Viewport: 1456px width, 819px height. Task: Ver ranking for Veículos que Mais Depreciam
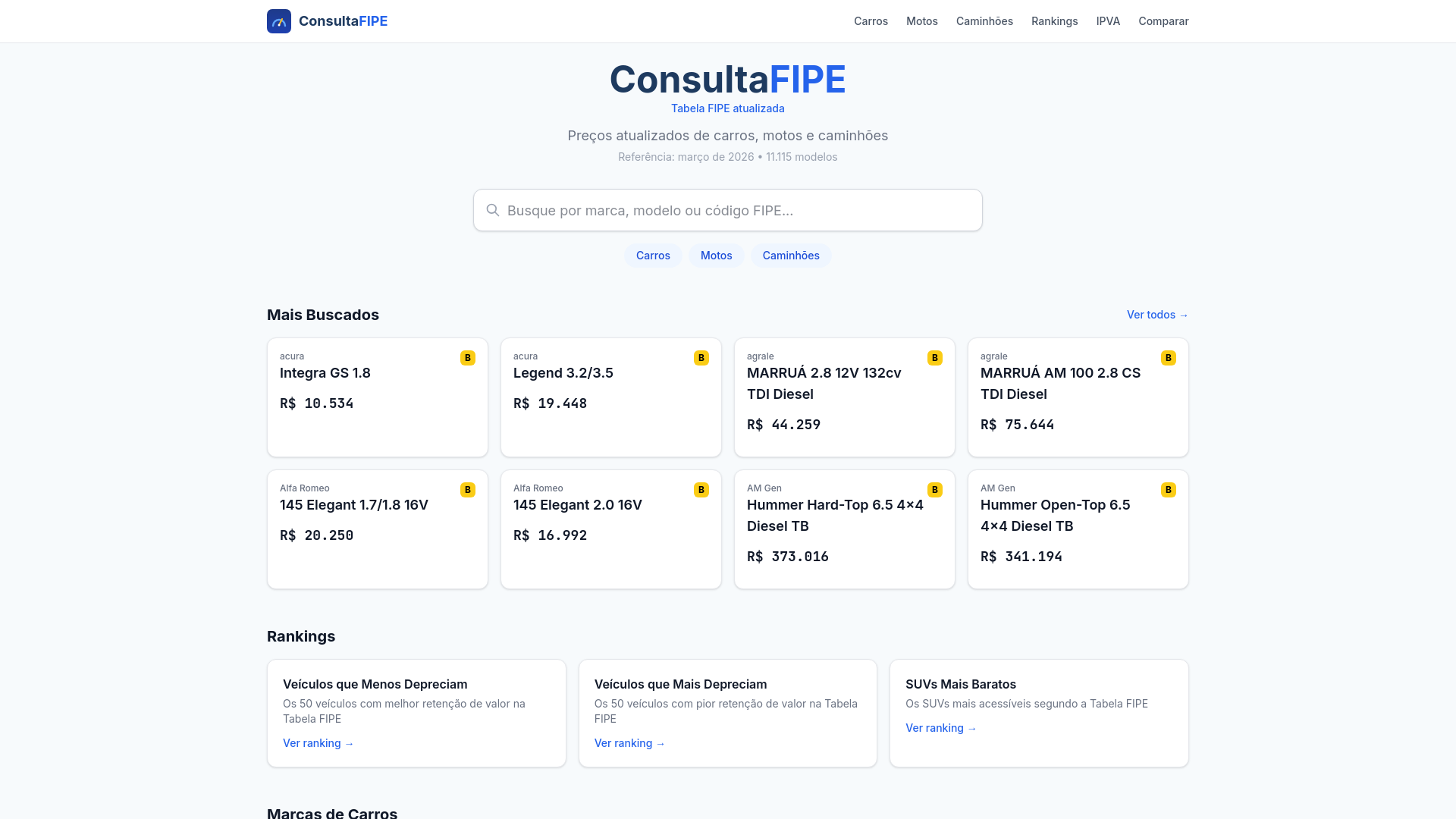click(629, 743)
